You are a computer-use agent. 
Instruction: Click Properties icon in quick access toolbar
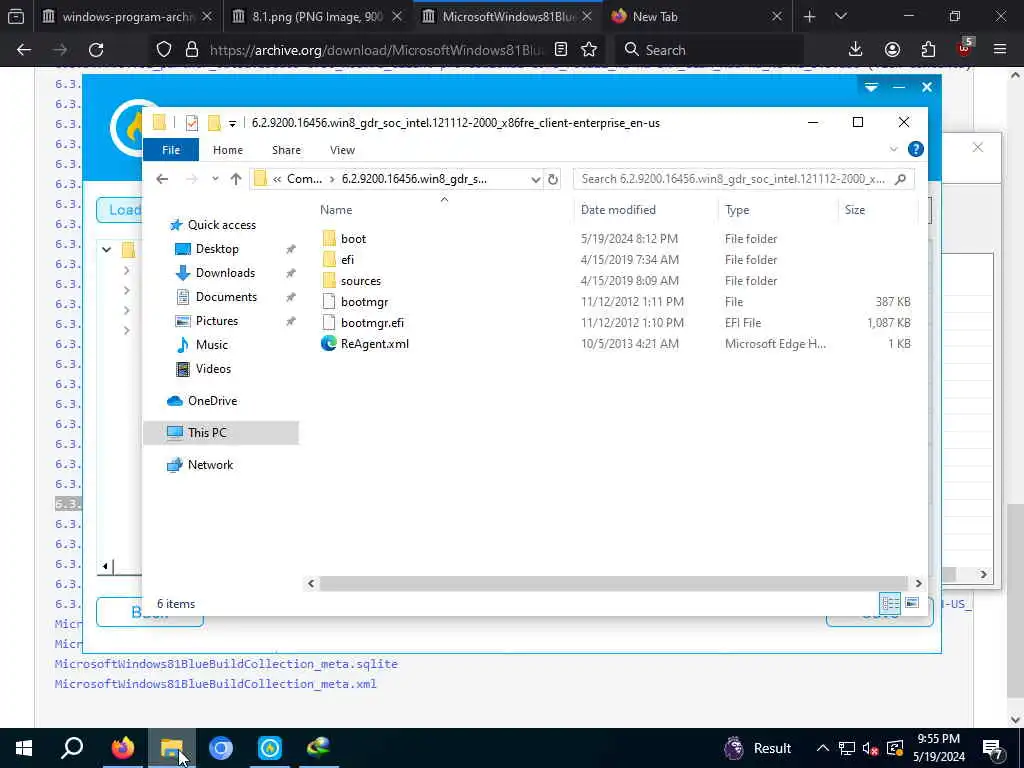click(191, 123)
